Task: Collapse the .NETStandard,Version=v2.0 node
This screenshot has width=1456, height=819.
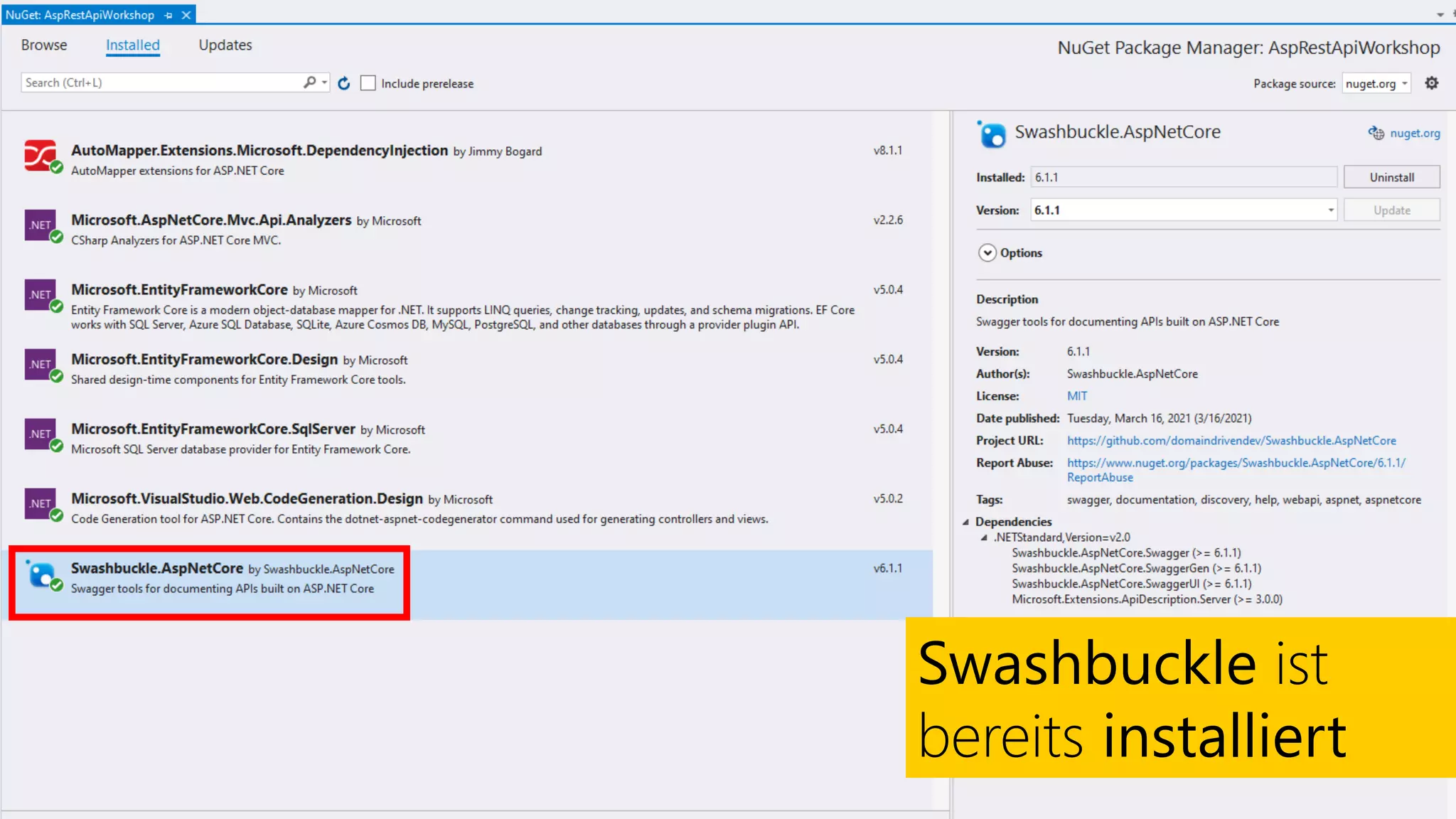Action: tap(984, 537)
